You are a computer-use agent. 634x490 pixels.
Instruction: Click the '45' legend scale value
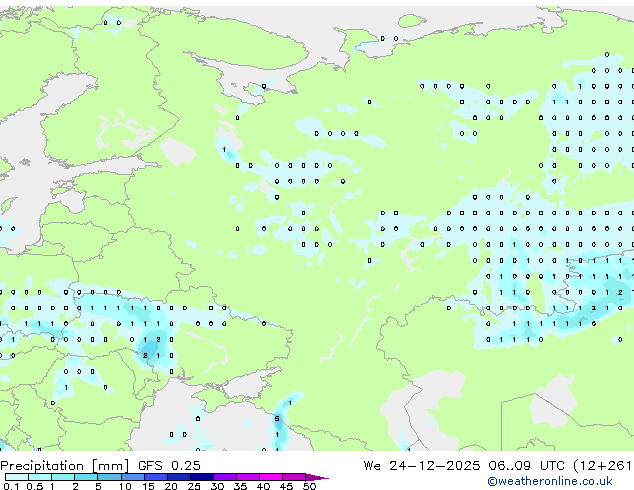click(286, 486)
